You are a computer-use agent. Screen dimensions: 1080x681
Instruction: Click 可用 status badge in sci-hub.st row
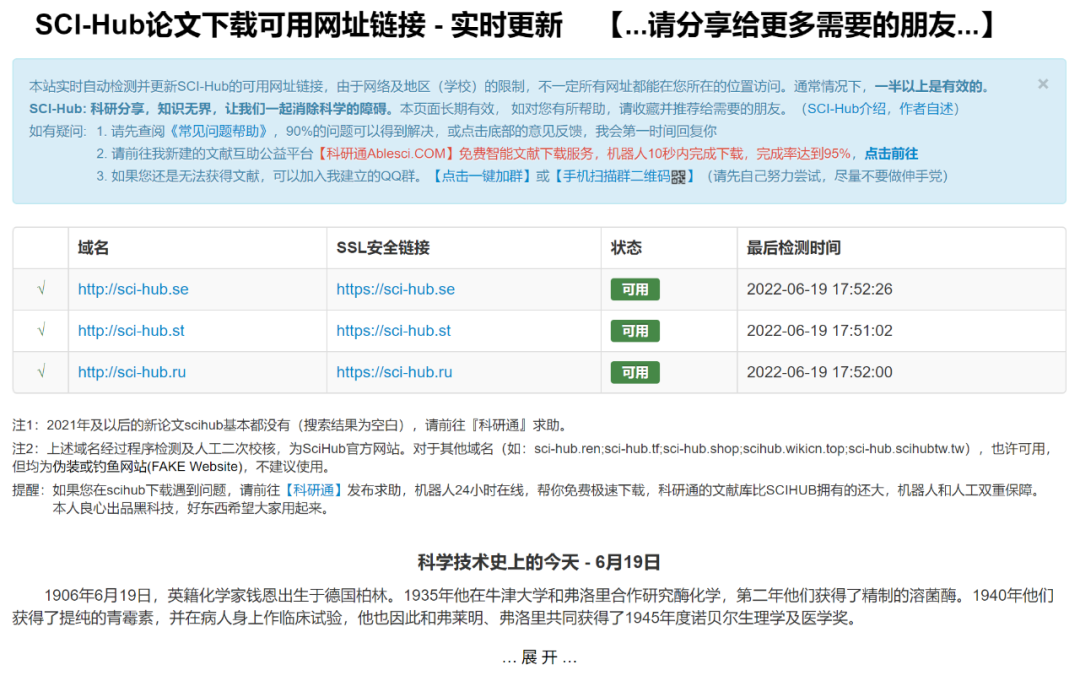coord(635,331)
